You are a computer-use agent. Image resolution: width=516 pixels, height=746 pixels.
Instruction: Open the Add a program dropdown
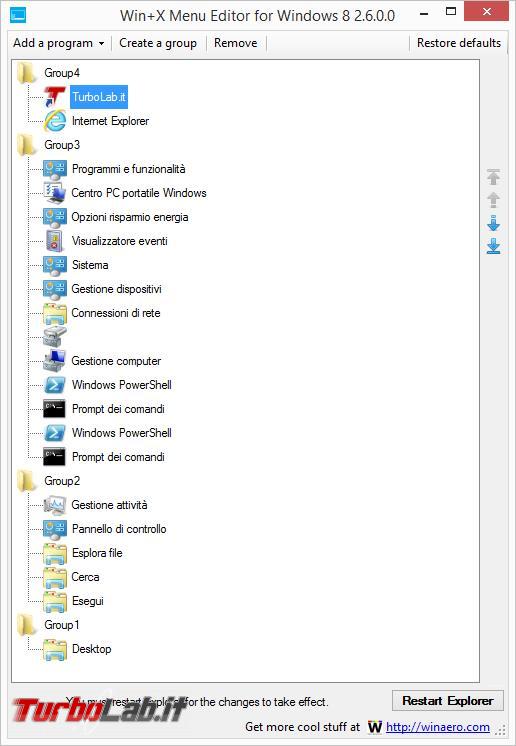click(x=58, y=43)
